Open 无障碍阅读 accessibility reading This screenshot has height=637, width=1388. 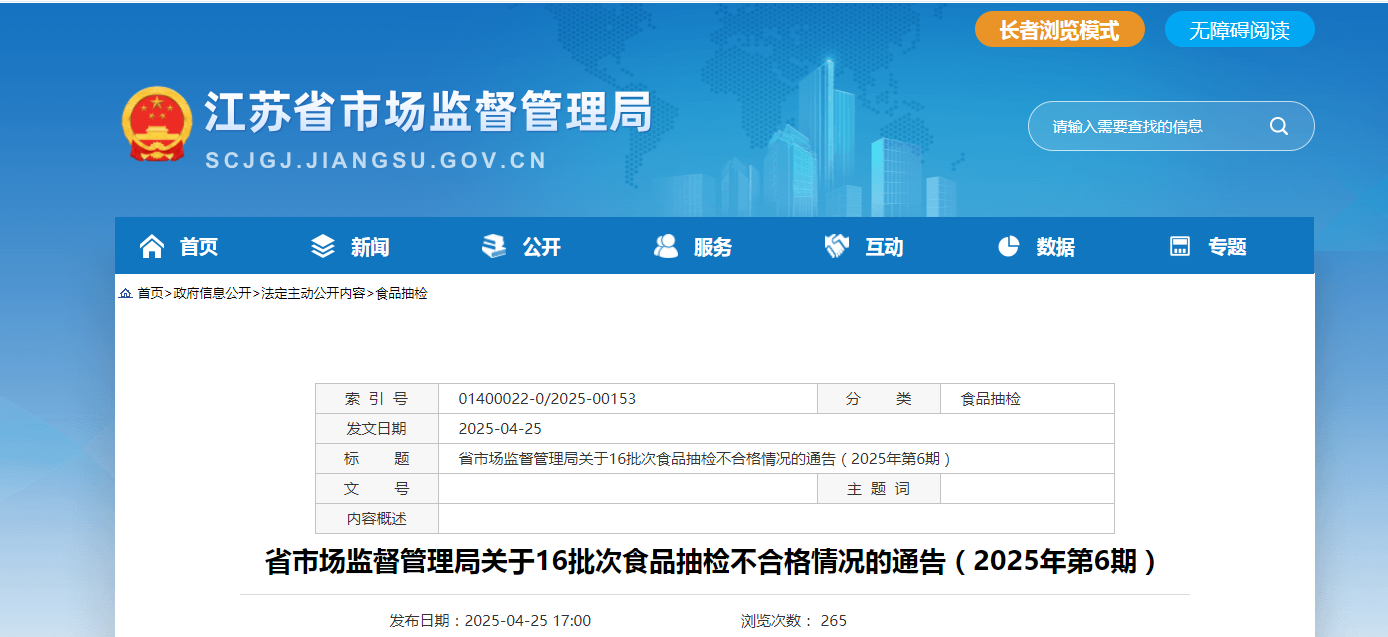click(1240, 30)
